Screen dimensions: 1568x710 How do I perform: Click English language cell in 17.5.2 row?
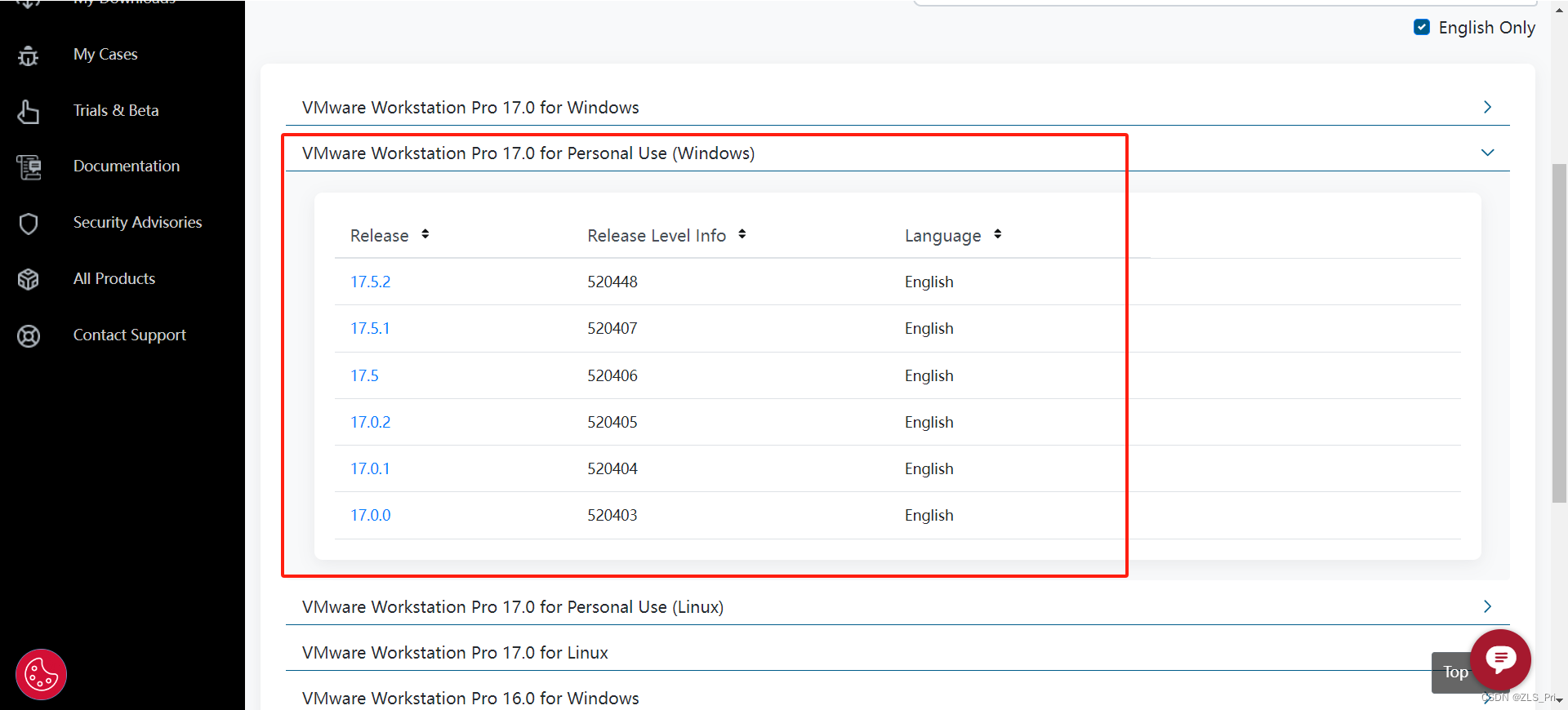click(x=929, y=282)
